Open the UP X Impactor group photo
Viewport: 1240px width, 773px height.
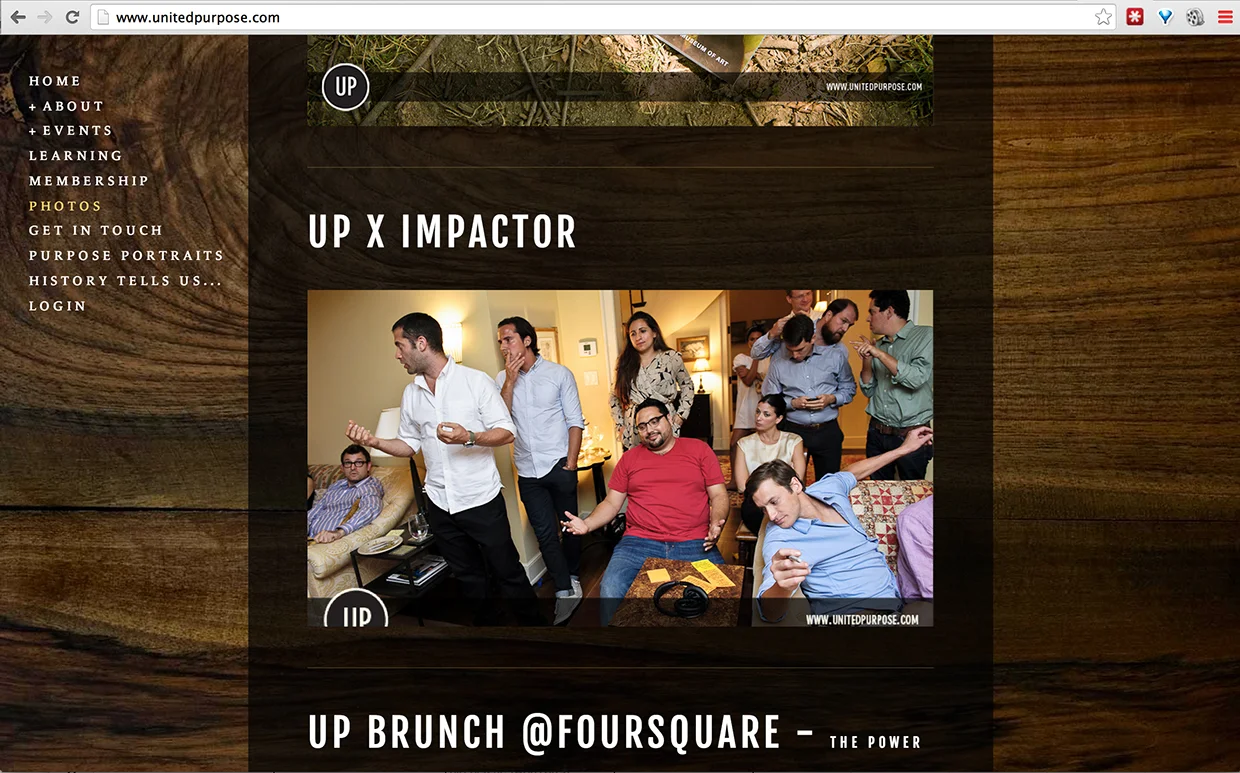click(x=620, y=458)
